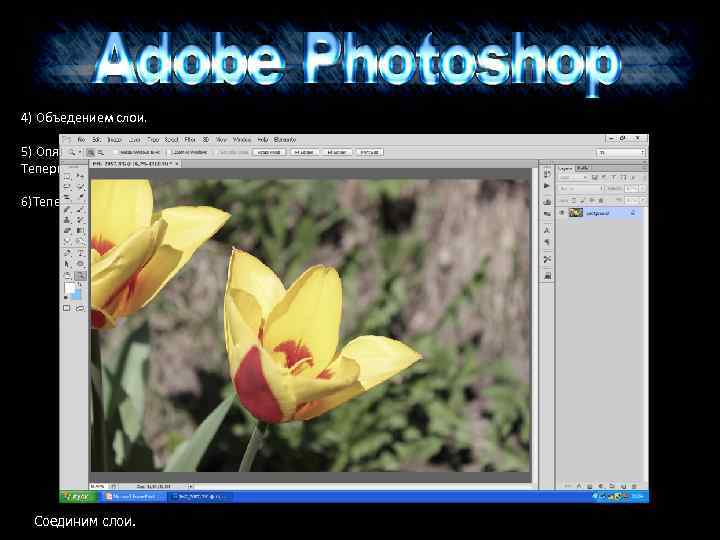
Task: Open the Edit menu
Action: tap(97, 140)
